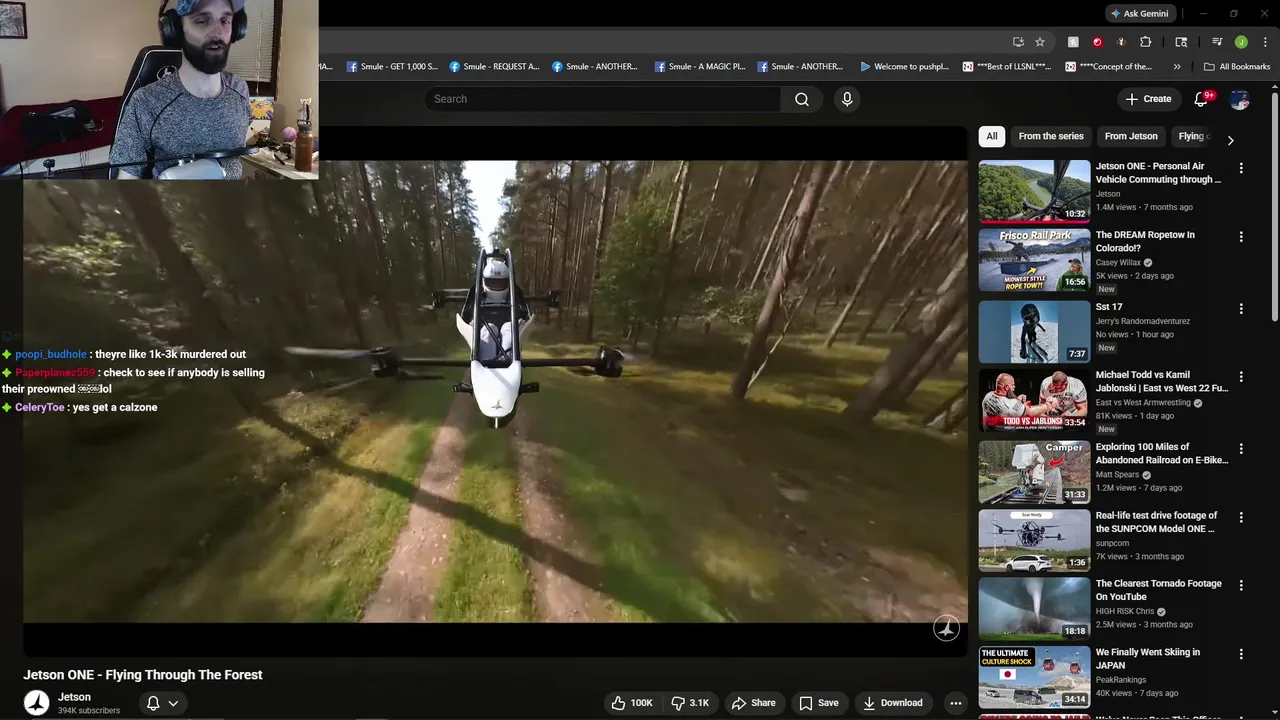The height and width of the screenshot is (720, 1280).
Task: Open notification preferences bell dropdown
Action: (162, 703)
